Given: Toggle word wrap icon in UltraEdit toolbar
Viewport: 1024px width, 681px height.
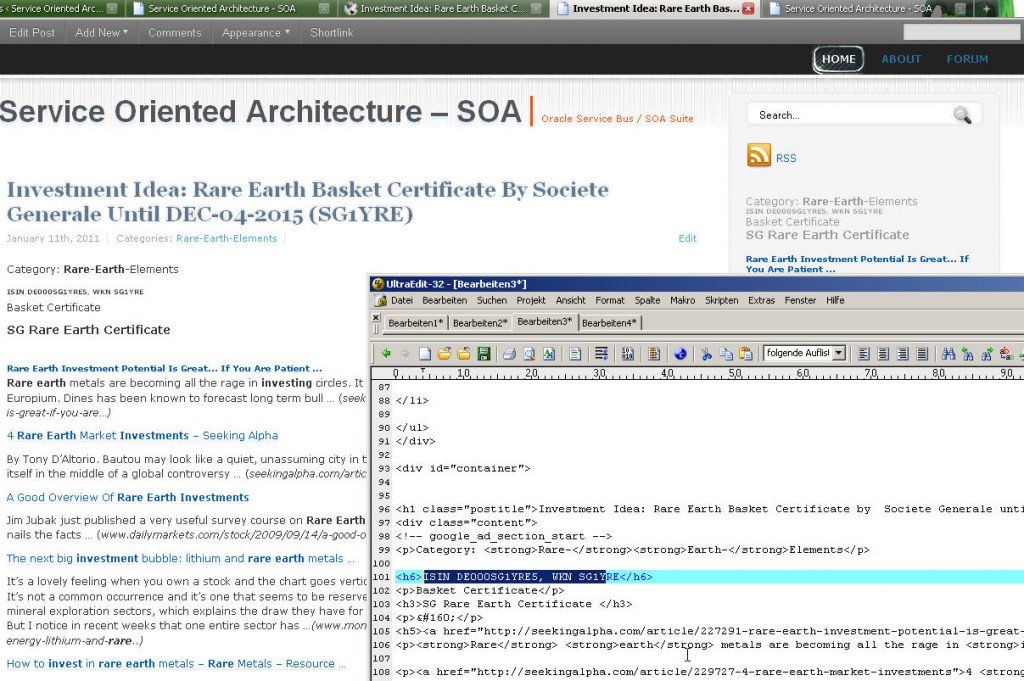Looking at the screenshot, I should click(x=601, y=353).
